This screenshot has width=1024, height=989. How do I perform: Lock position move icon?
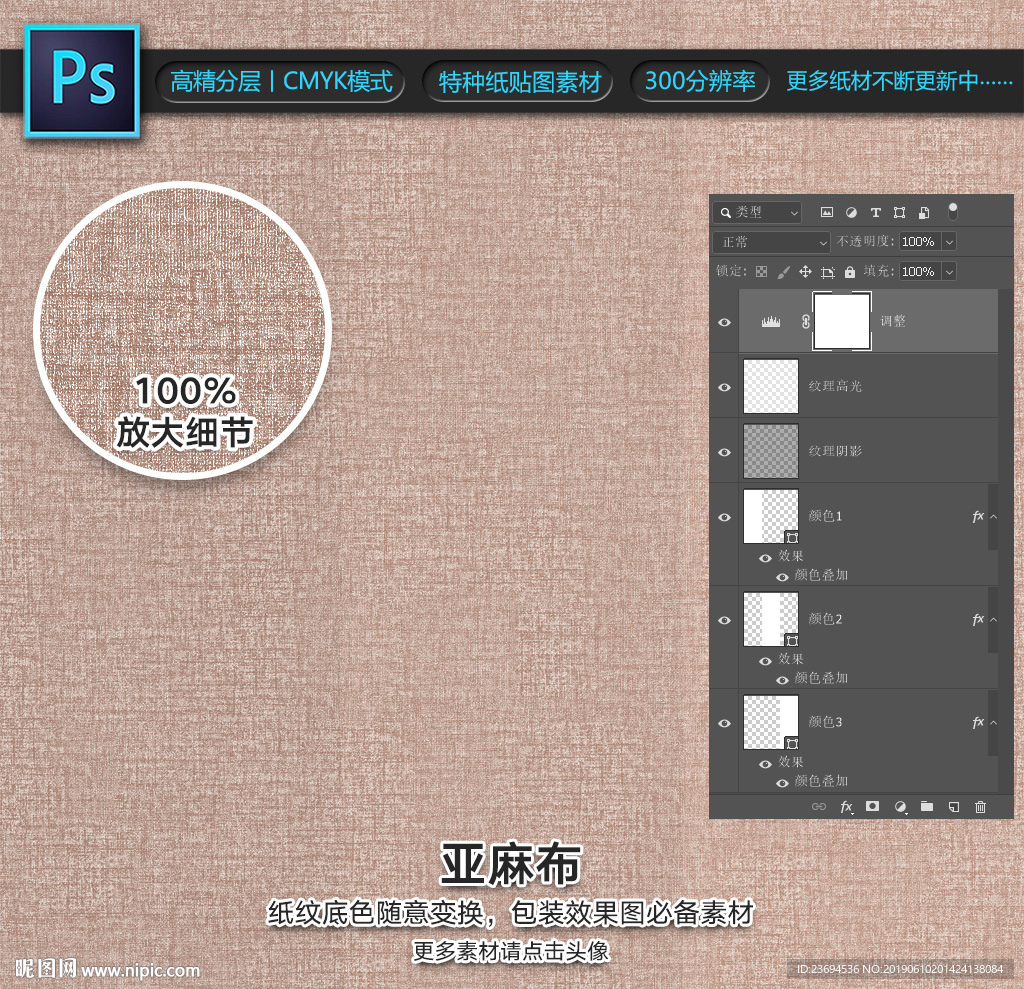[805, 272]
